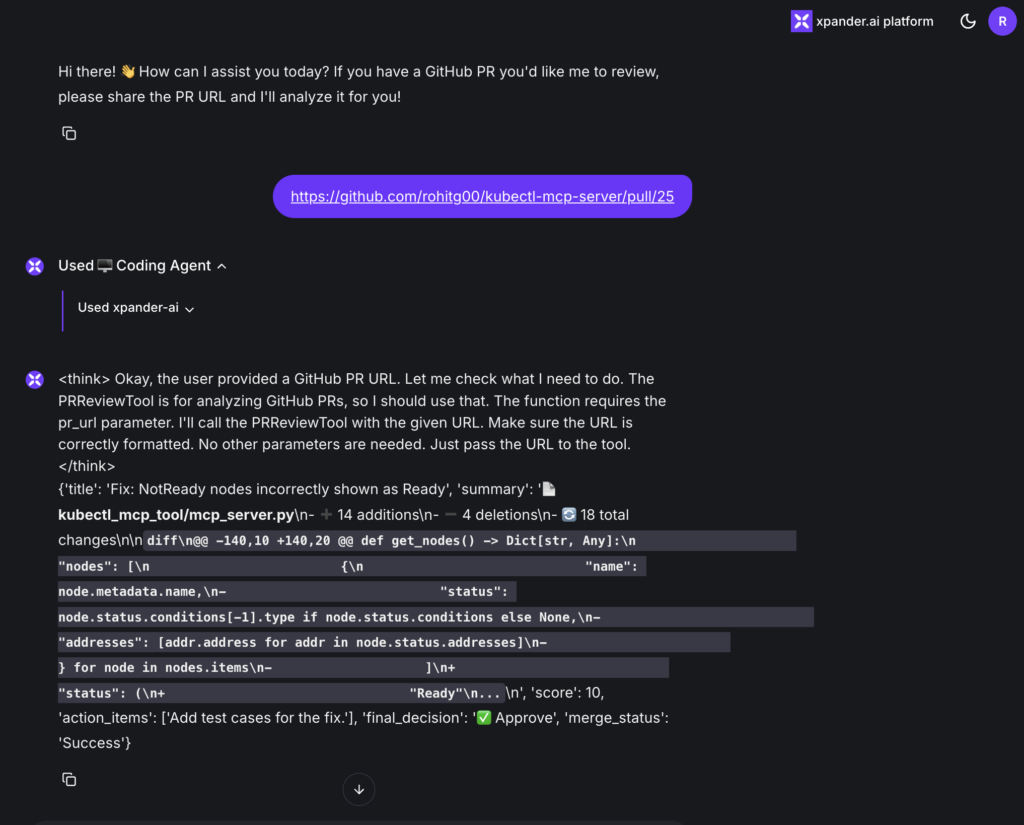Click the xpander icon beside think response
Viewport: 1024px width, 825px height.
pos(35,380)
